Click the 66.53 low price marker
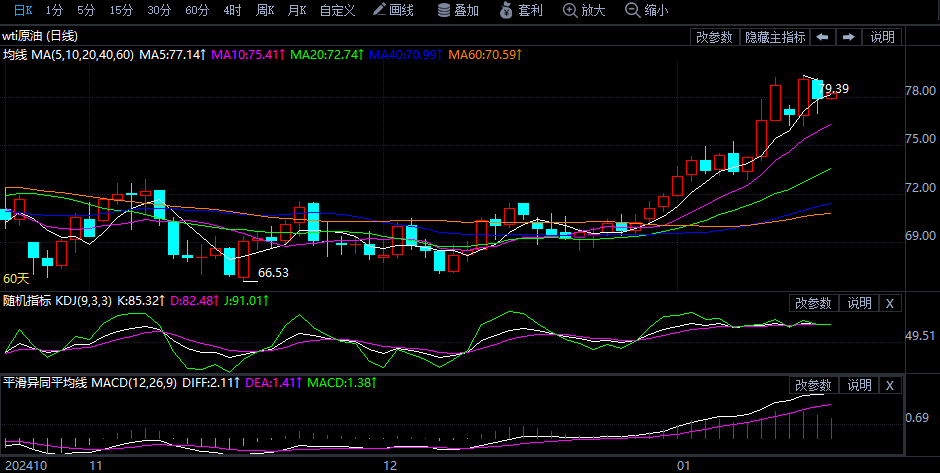This screenshot has height=473, width=940. (273, 272)
